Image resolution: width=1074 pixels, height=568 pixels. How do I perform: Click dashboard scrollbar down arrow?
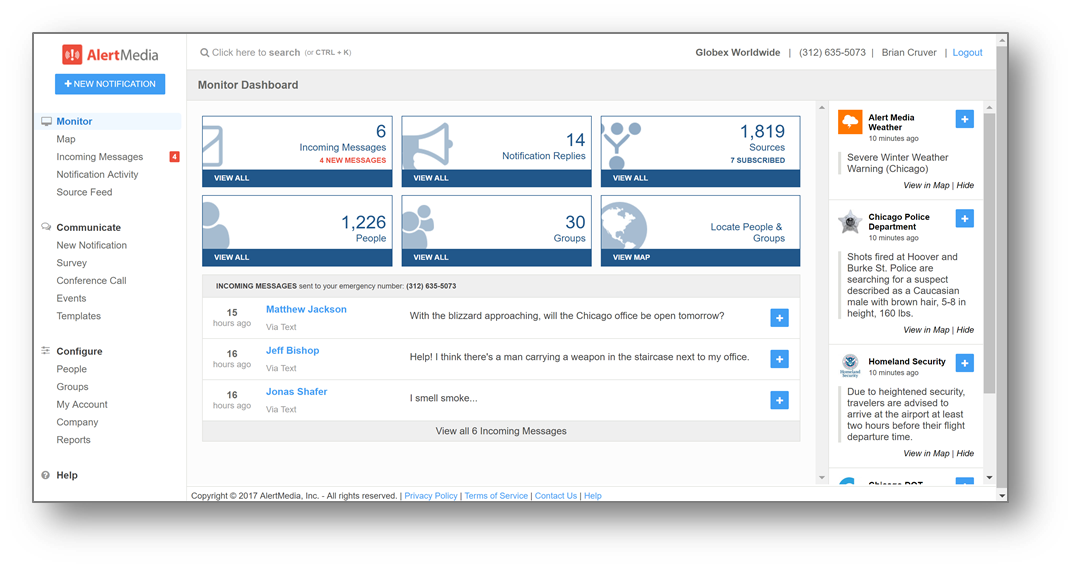tap(821, 478)
